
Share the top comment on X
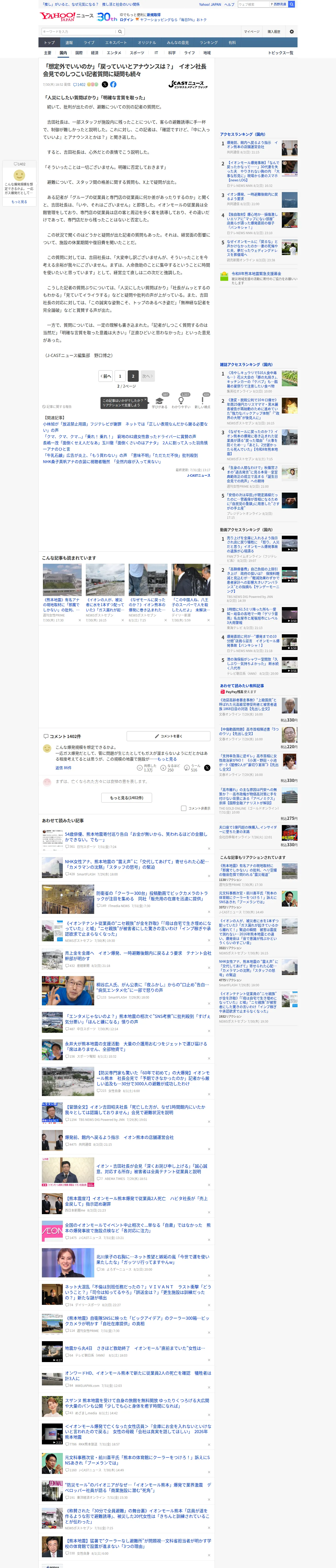pyautogui.click(x=207, y=768)
